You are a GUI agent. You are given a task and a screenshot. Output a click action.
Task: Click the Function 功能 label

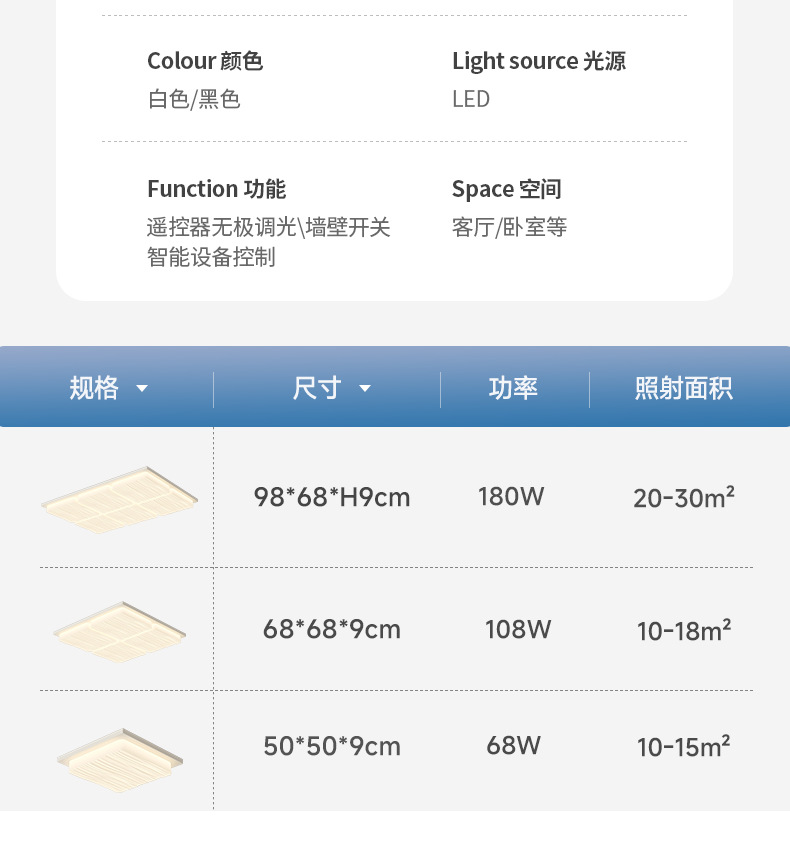coord(216,189)
